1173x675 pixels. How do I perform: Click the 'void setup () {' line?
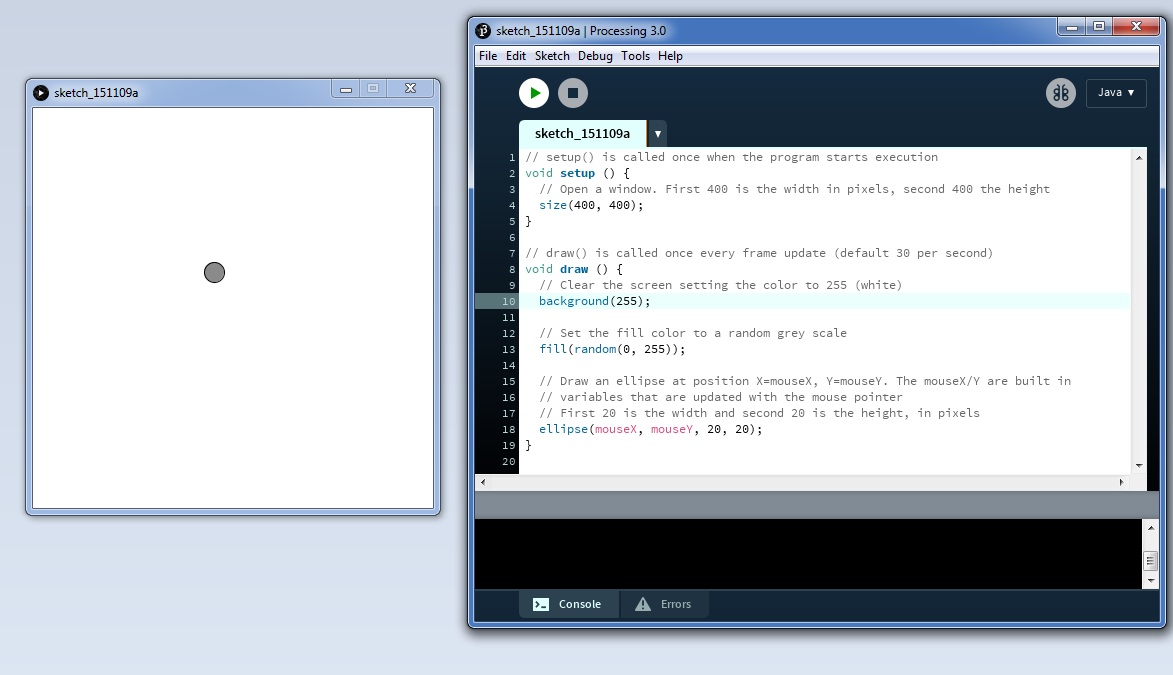[x=578, y=174]
